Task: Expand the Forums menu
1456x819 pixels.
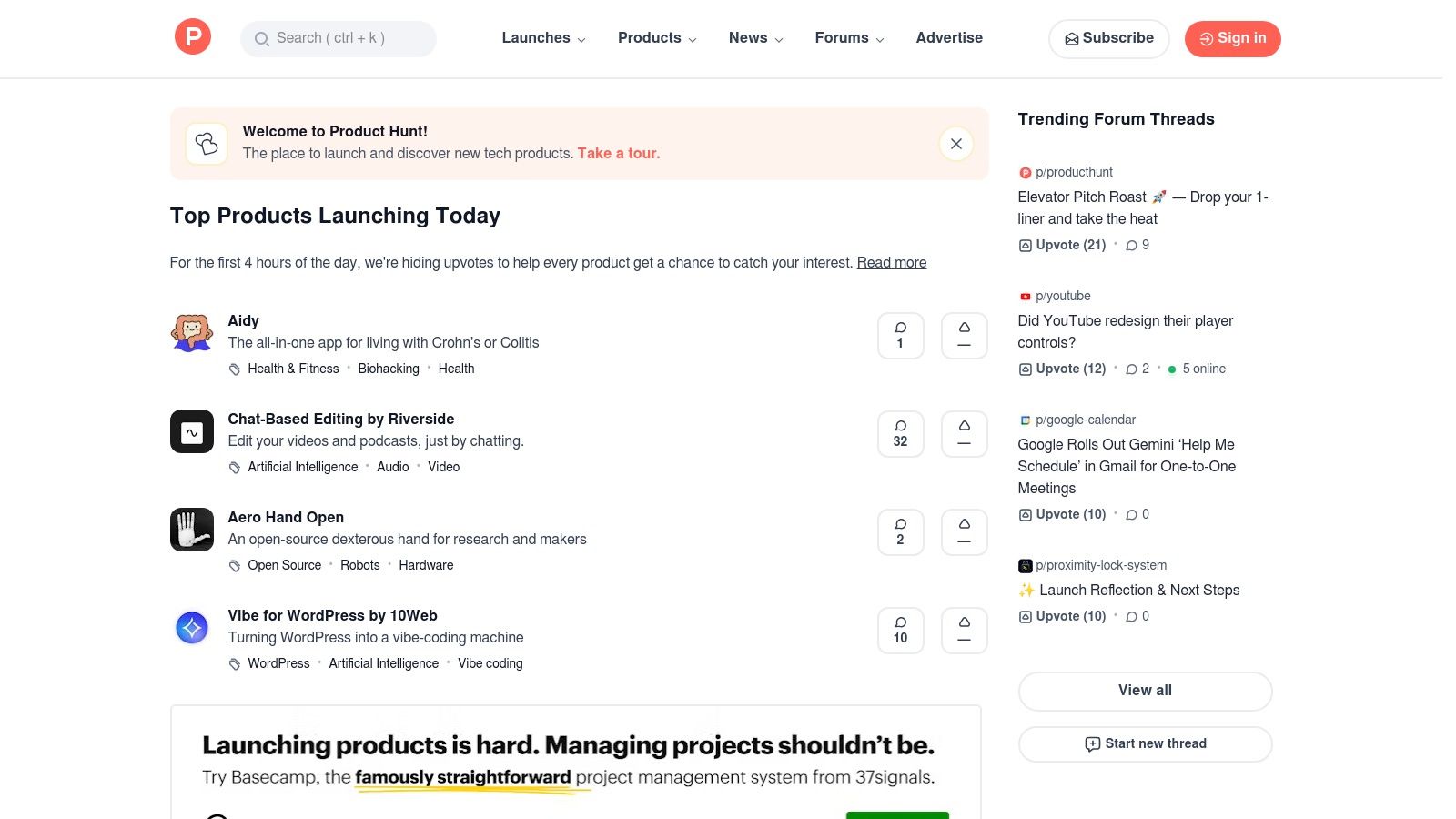Action: click(x=849, y=38)
